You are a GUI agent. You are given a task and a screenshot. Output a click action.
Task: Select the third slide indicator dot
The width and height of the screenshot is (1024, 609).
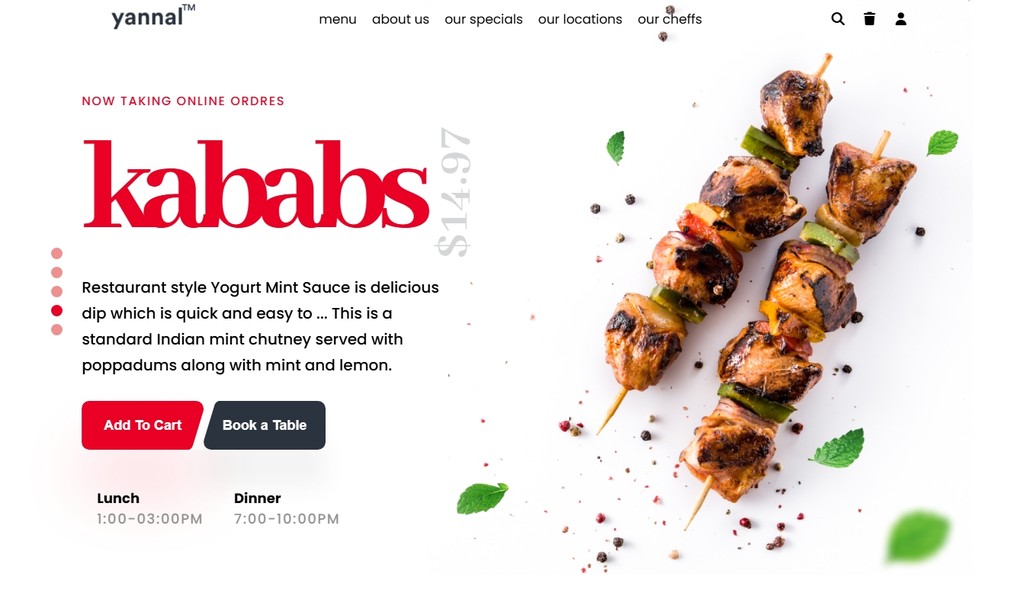pyautogui.click(x=57, y=291)
